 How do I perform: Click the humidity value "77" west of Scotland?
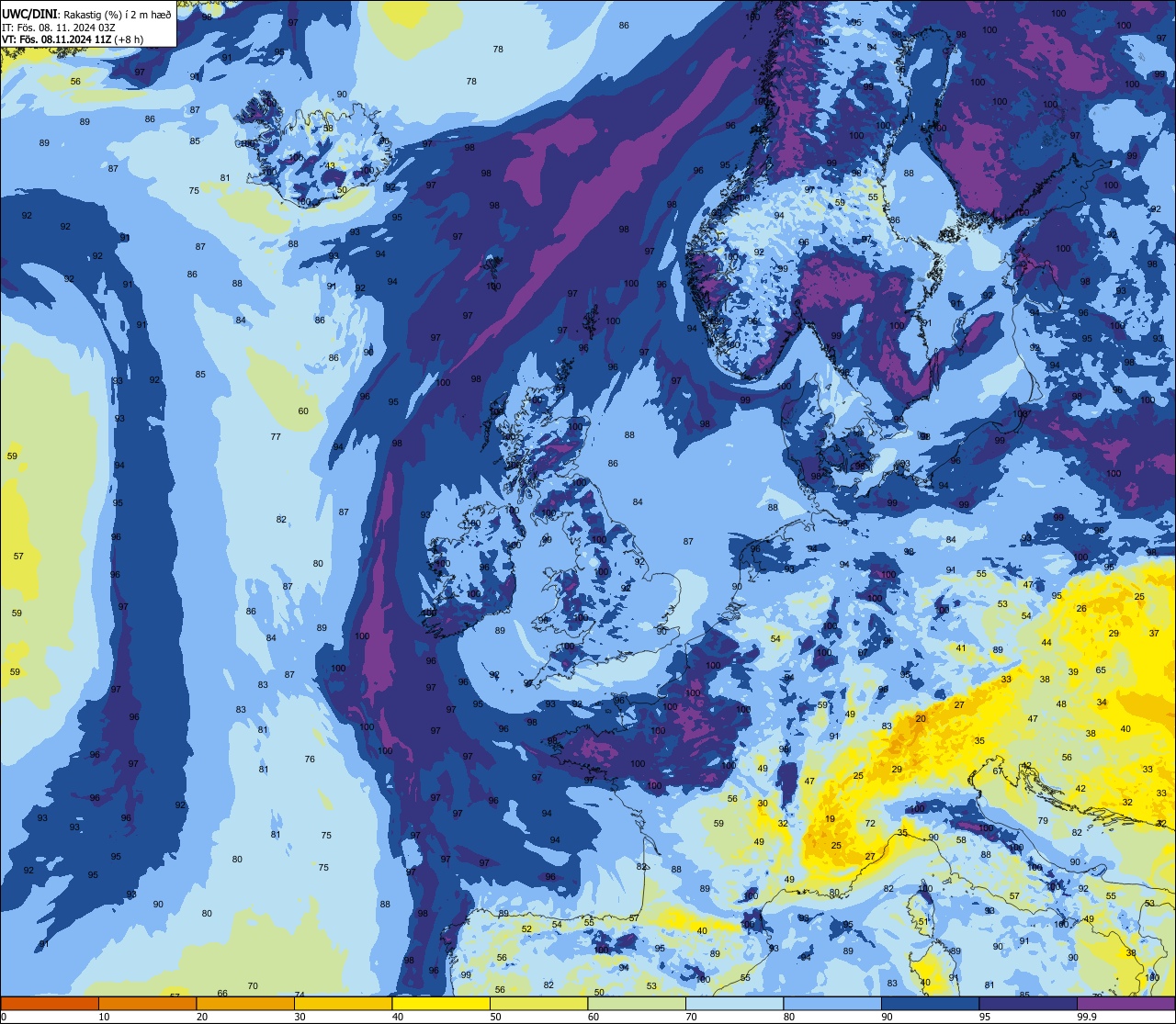tap(276, 436)
